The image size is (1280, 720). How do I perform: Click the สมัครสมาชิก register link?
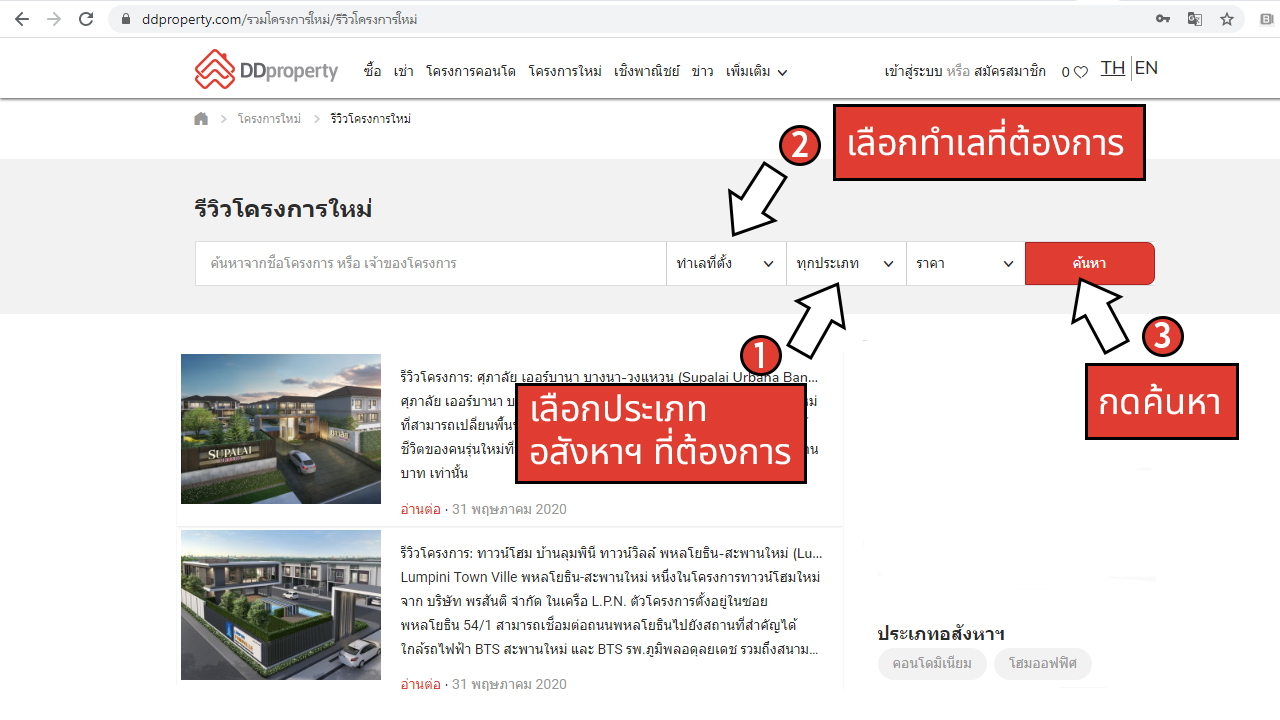click(x=1010, y=71)
